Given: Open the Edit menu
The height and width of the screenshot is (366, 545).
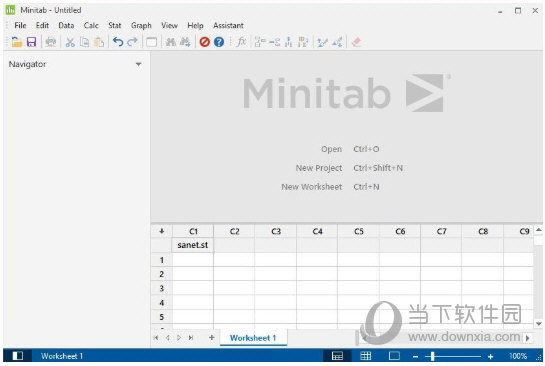Looking at the screenshot, I should point(42,25).
